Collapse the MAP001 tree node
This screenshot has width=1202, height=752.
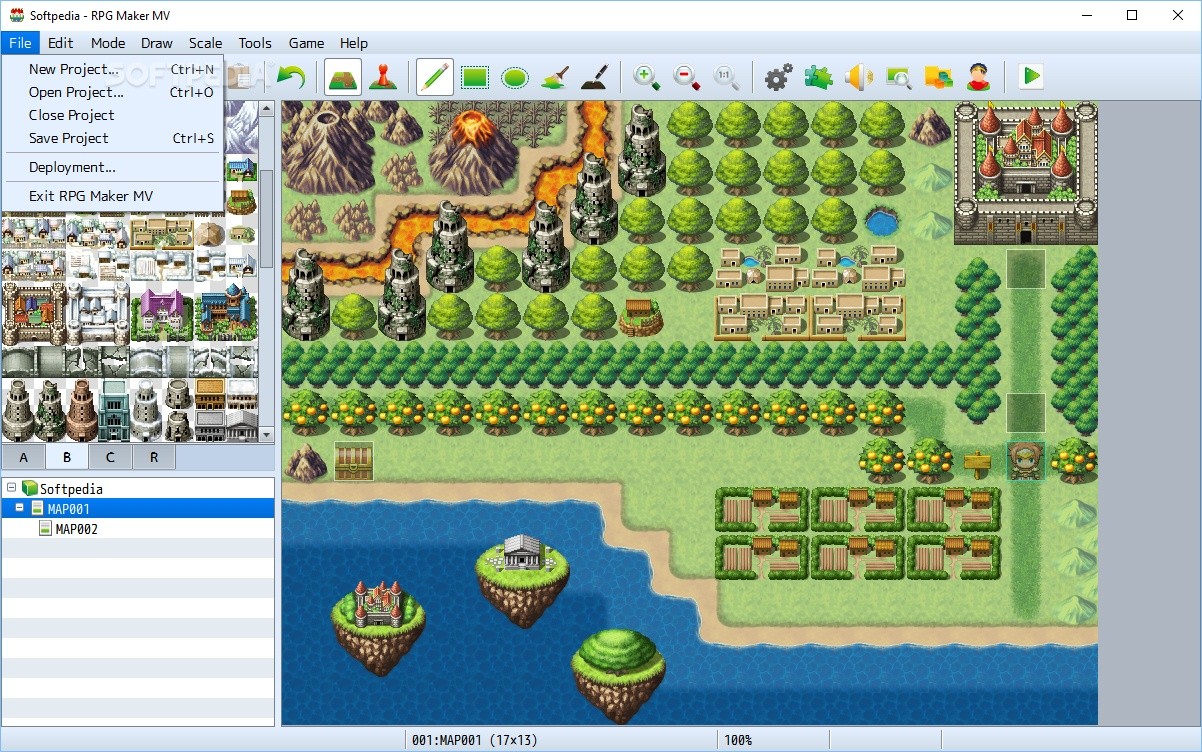[x=19, y=509]
